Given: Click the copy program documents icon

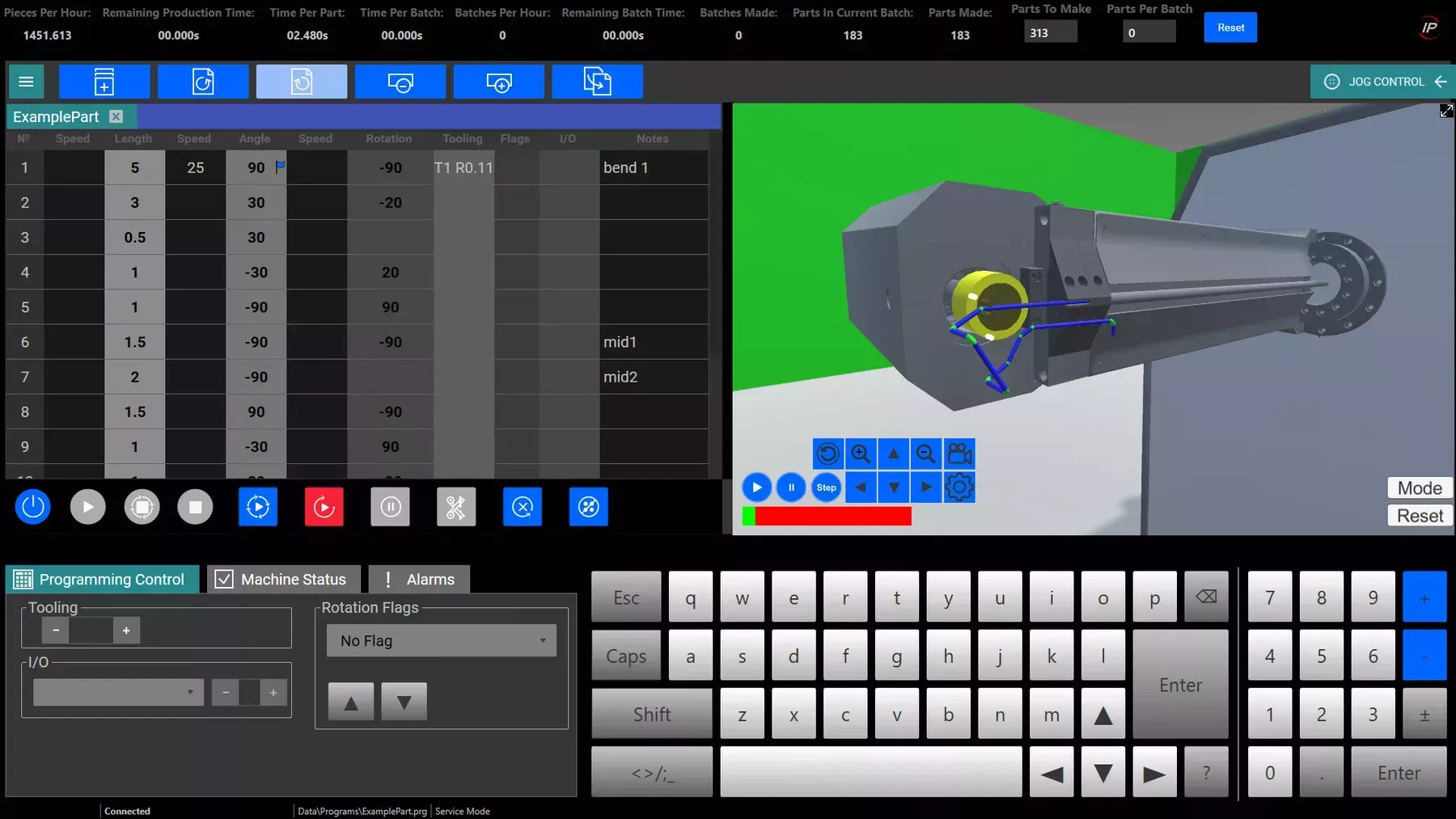Looking at the screenshot, I should (x=597, y=82).
